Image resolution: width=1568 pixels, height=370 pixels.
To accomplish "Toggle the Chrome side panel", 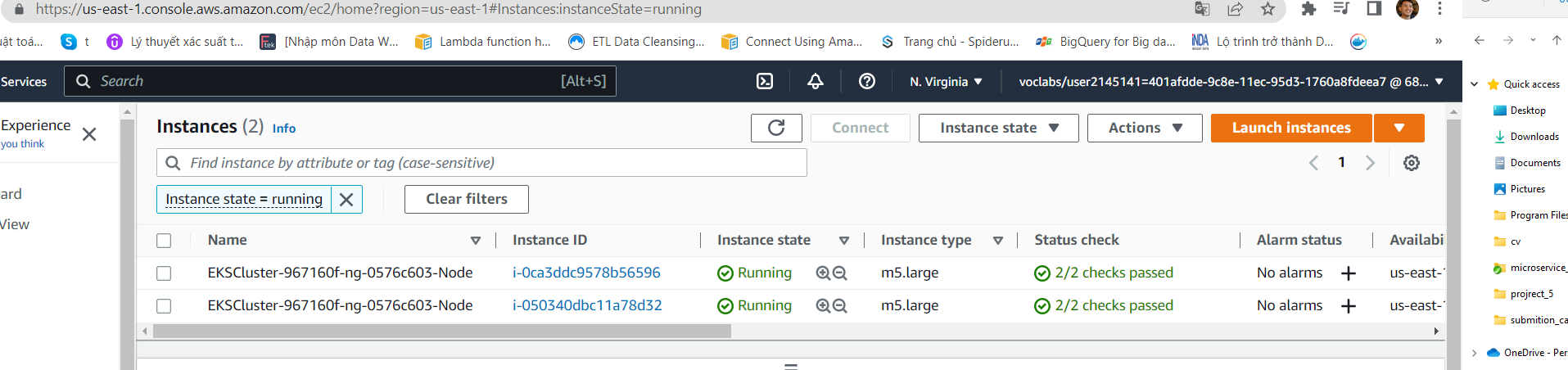I will [x=1374, y=9].
